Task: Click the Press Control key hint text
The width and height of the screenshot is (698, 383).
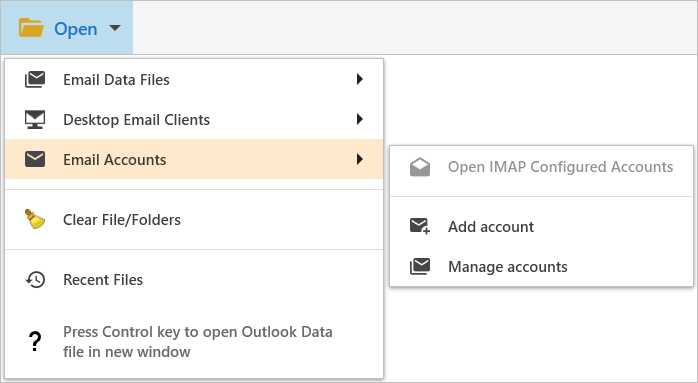Action: click(x=198, y=342)
